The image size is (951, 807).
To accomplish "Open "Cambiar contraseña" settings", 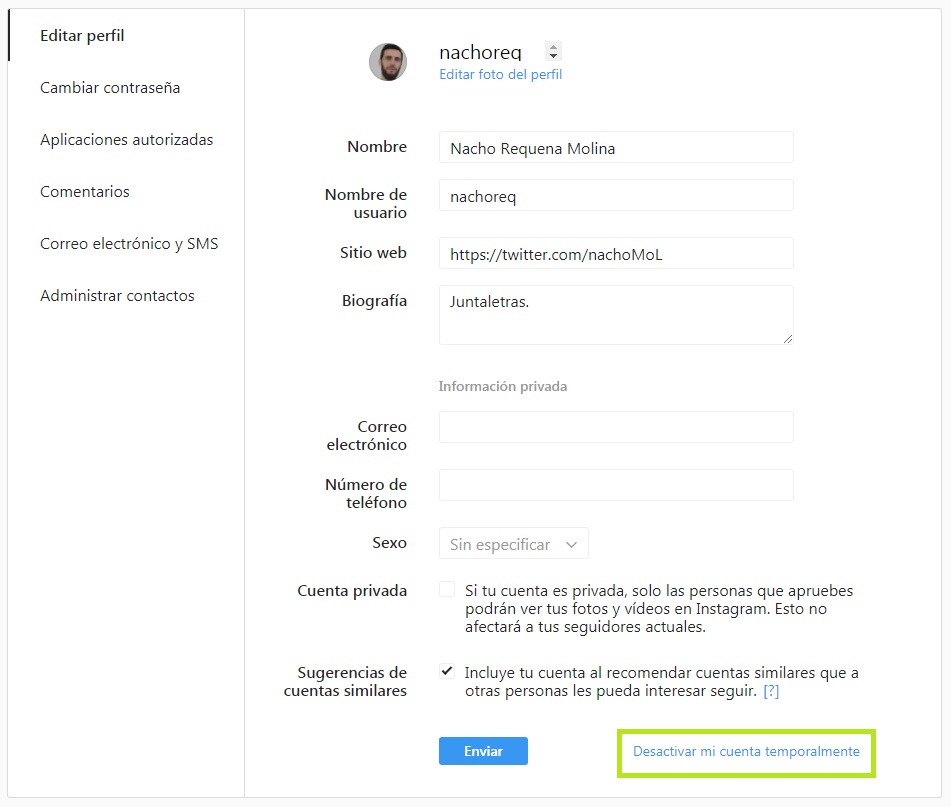I will point(109,88).
